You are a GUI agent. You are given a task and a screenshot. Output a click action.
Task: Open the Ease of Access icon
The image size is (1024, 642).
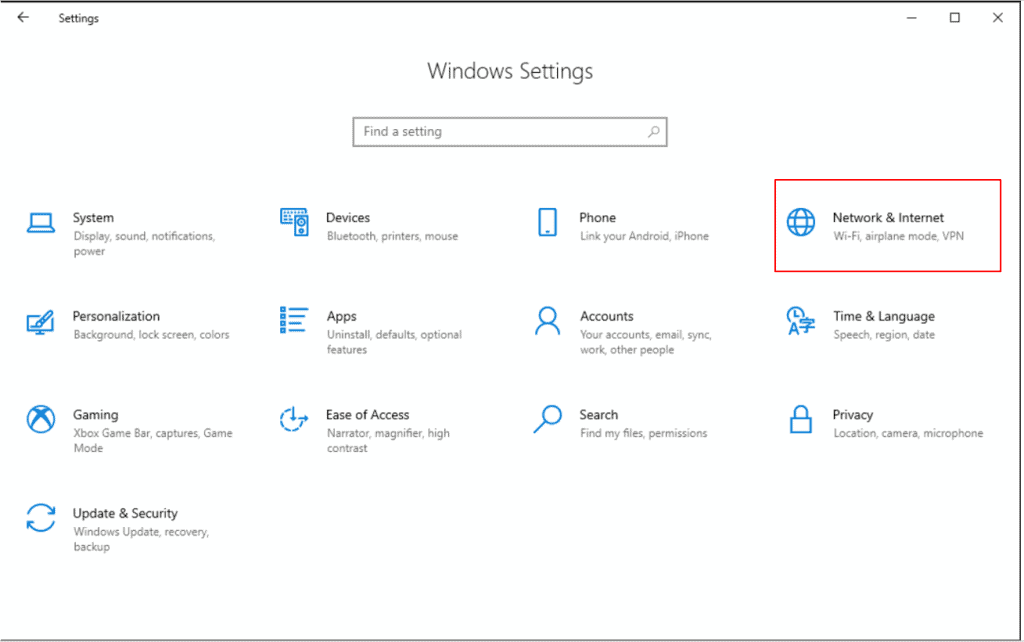pos(294,419)
